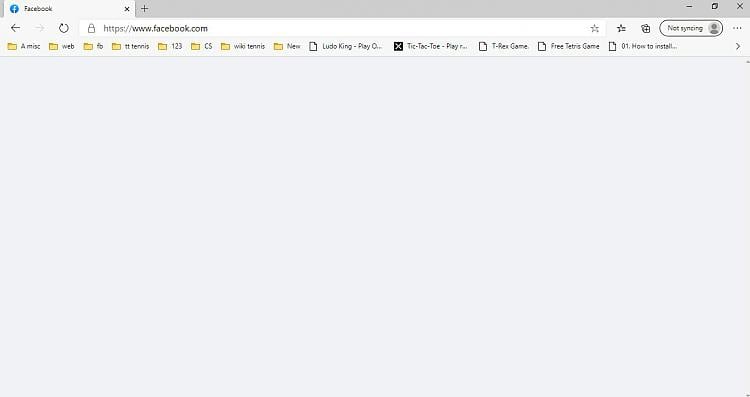750x397 pixels.
Task: Open the wiki tennis bookmarks folder
Action: 243,46
